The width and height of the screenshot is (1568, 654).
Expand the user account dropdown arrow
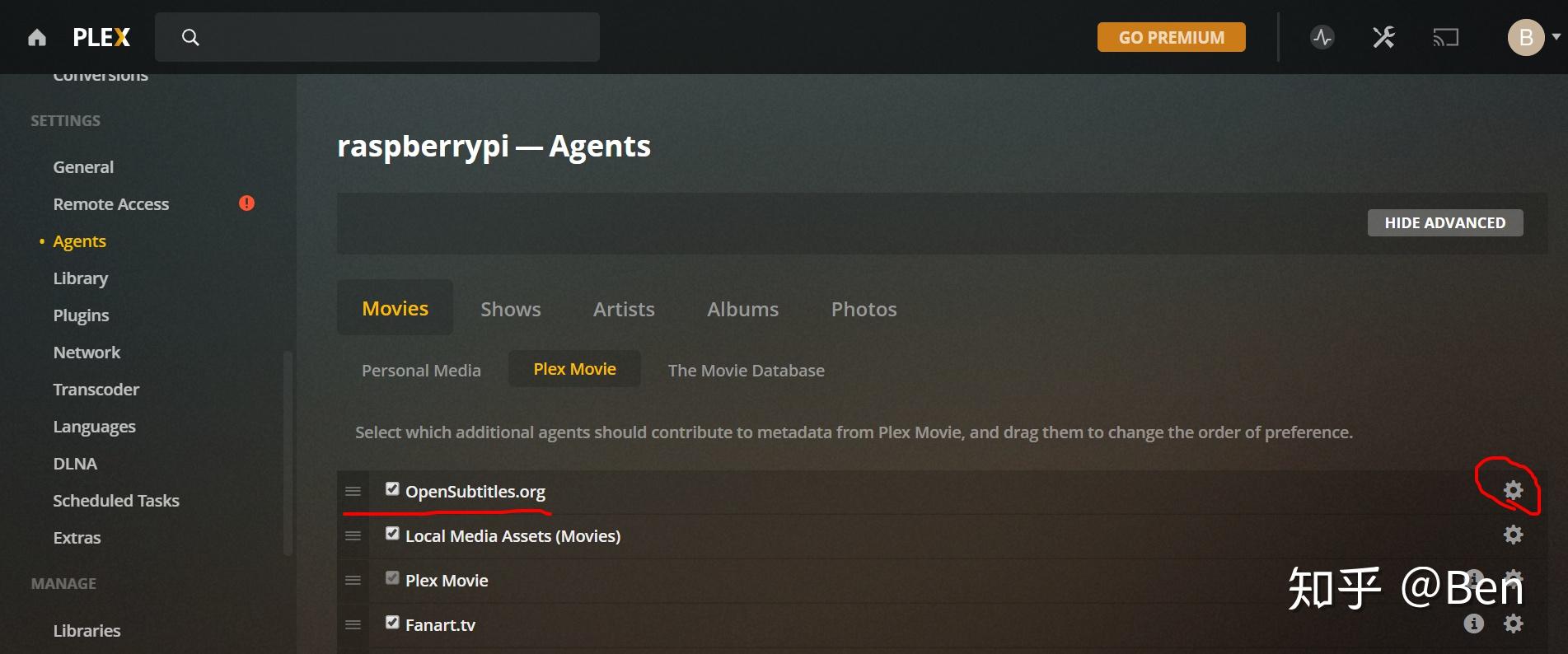pos(1556,37)
